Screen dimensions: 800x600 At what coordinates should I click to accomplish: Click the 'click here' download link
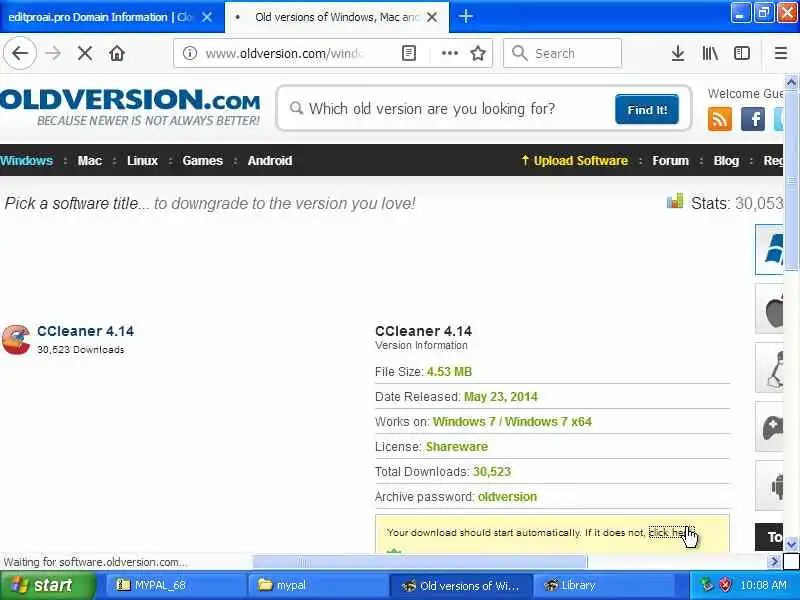pos(670,533)
